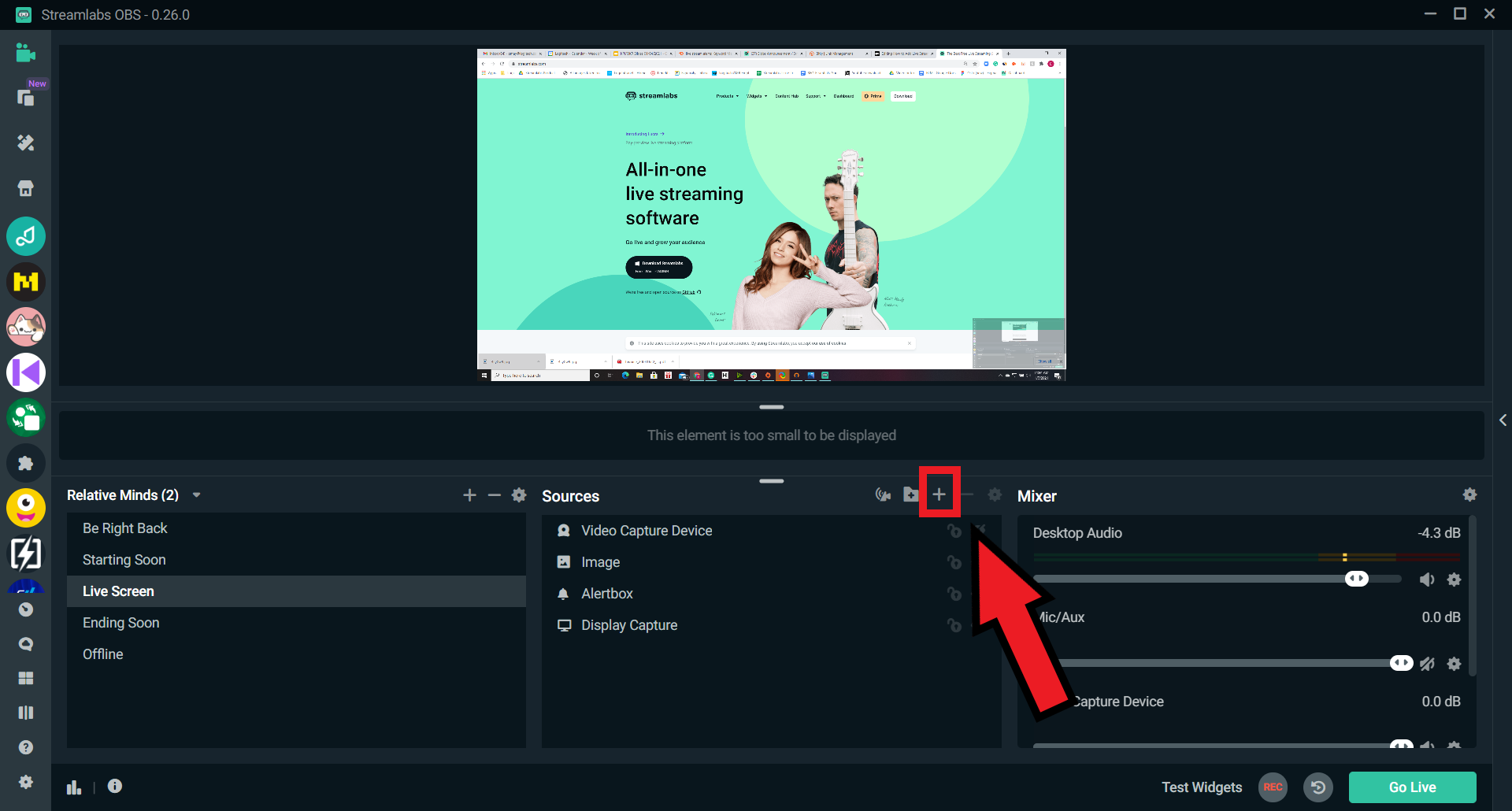Switch to the Starting Soon scene
This screenshot has height=811, width=1512.
click(x=296, y=560)
